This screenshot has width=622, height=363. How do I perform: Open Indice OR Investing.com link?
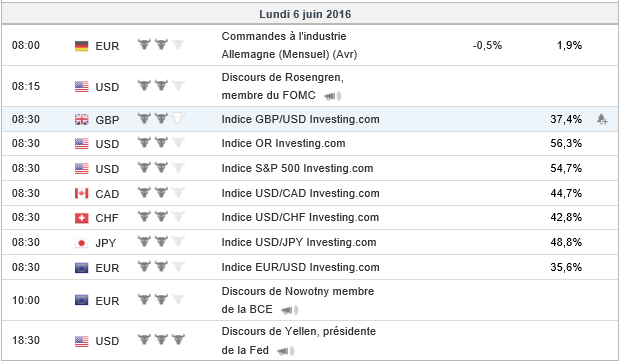[x=283, y=144]
